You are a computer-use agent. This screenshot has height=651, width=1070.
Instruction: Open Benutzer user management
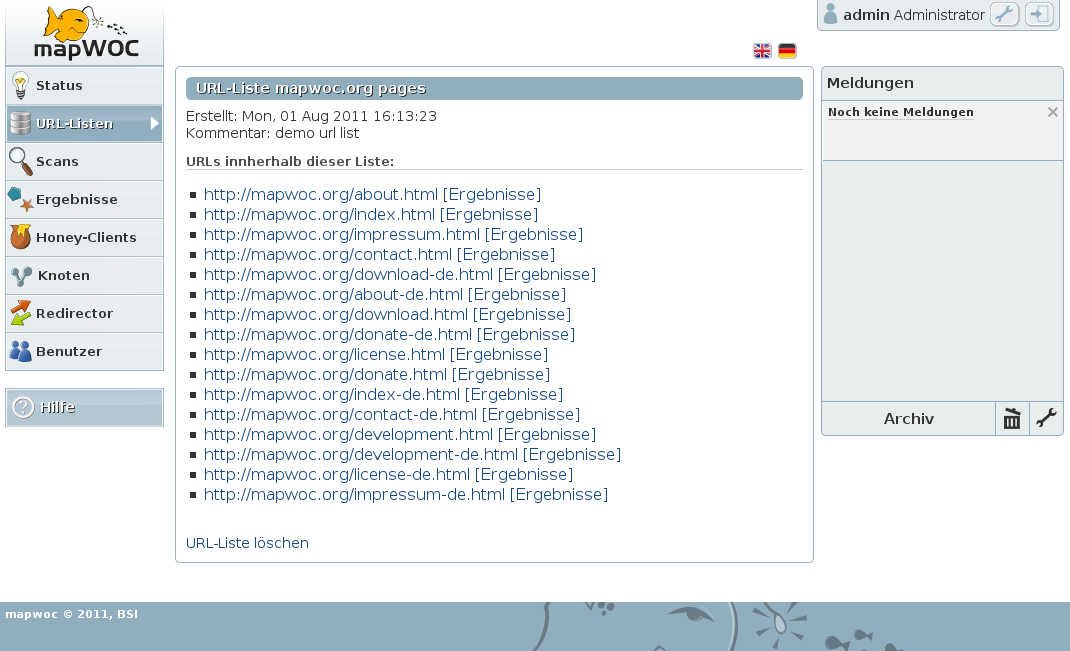pyautogui.click(x=84, y=352)
